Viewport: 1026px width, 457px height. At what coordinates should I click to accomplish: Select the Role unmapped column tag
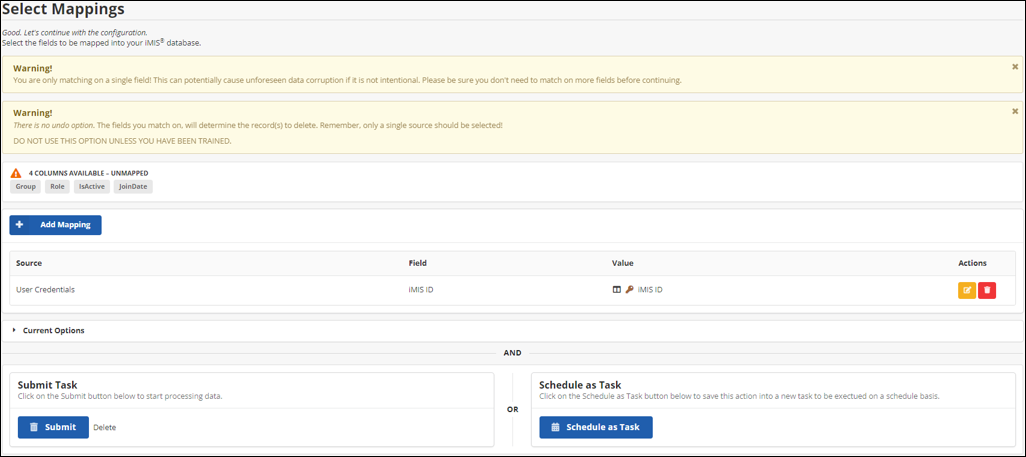(57, 187)
